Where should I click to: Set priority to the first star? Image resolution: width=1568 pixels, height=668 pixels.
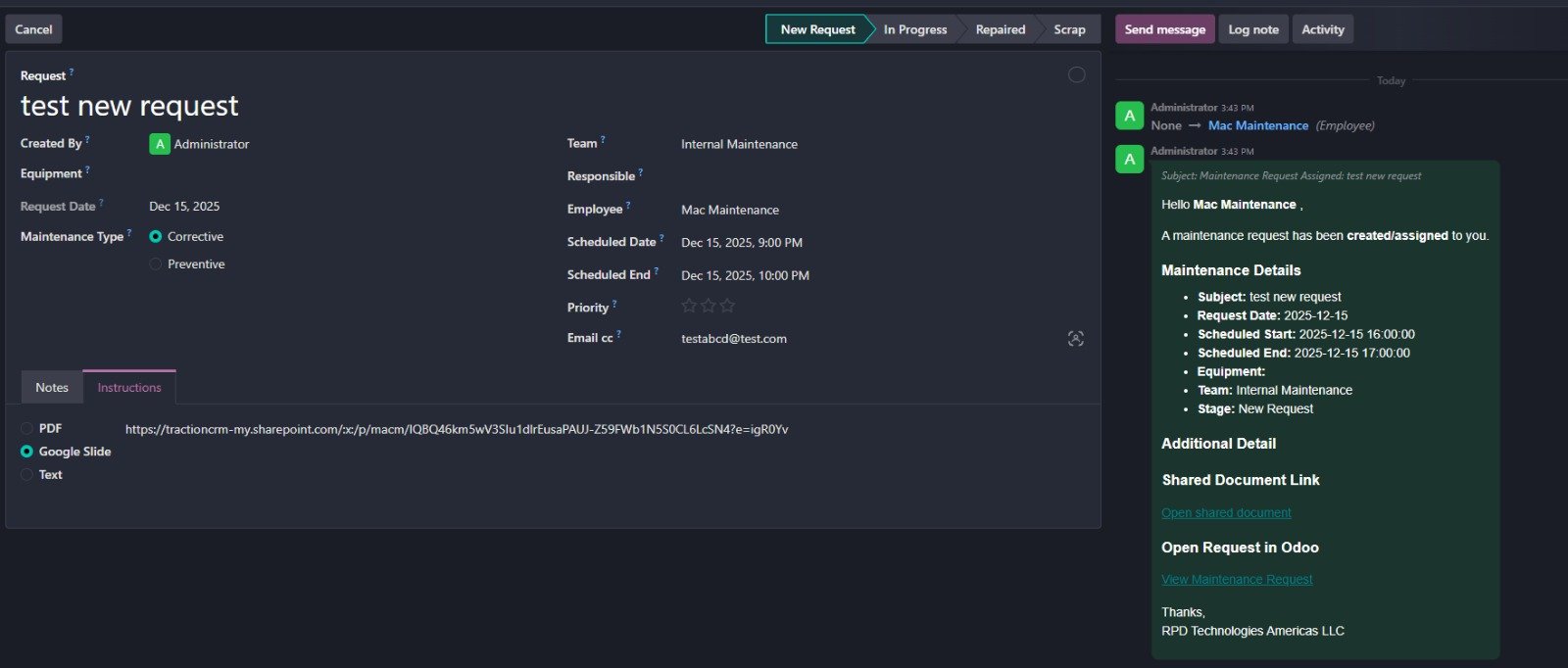point(689,307)
